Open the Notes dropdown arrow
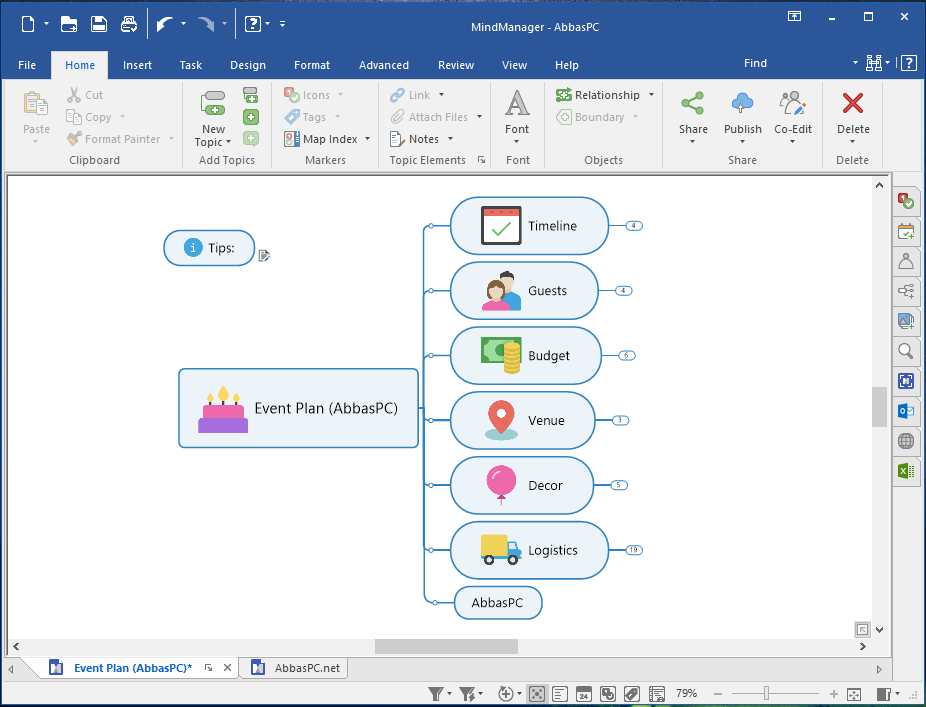 [451, 139]
